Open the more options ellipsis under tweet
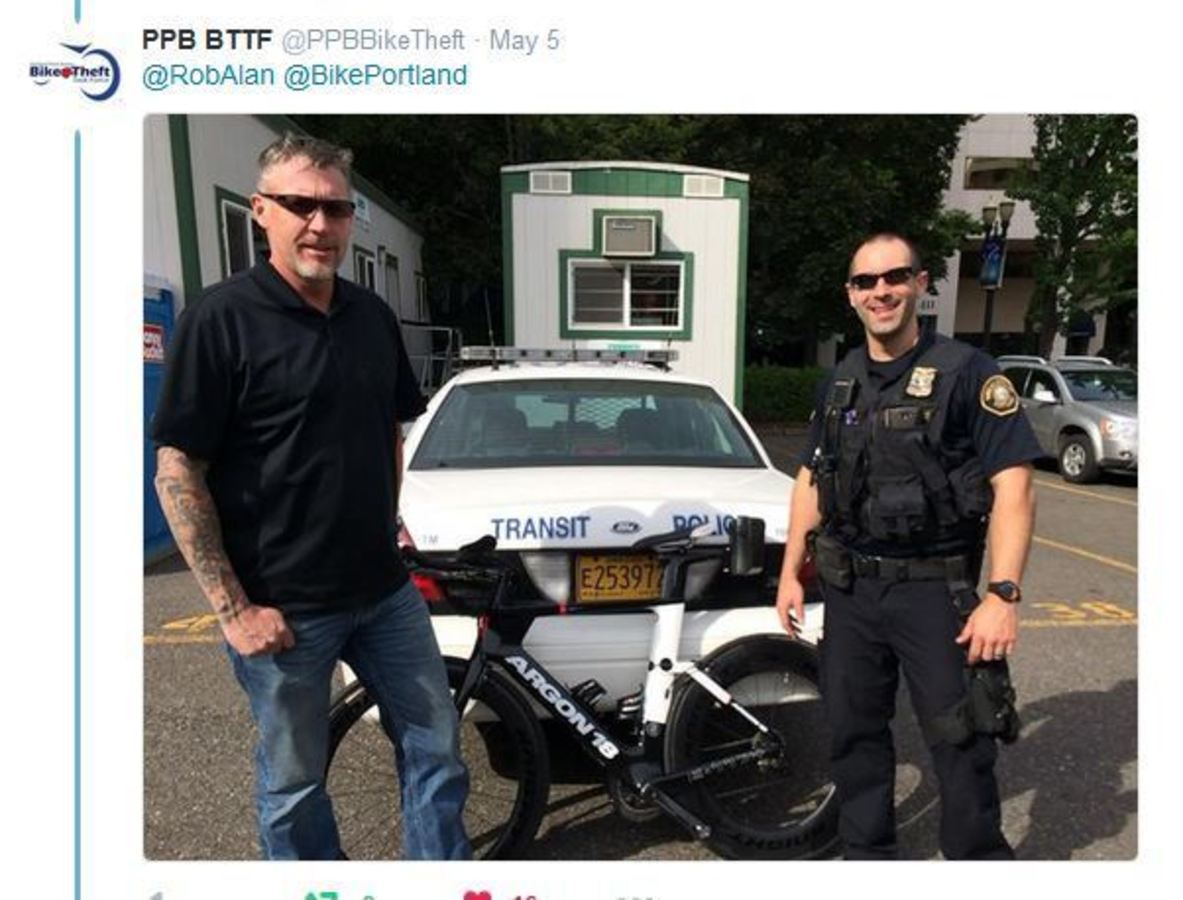 pyautogui.click(x=636, y=897)
